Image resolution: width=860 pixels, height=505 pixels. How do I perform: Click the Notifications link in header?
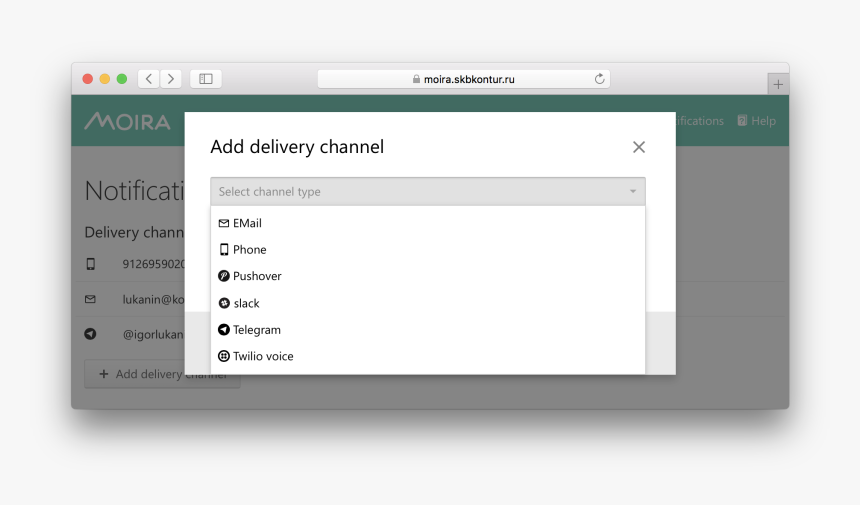click(700, 121)
